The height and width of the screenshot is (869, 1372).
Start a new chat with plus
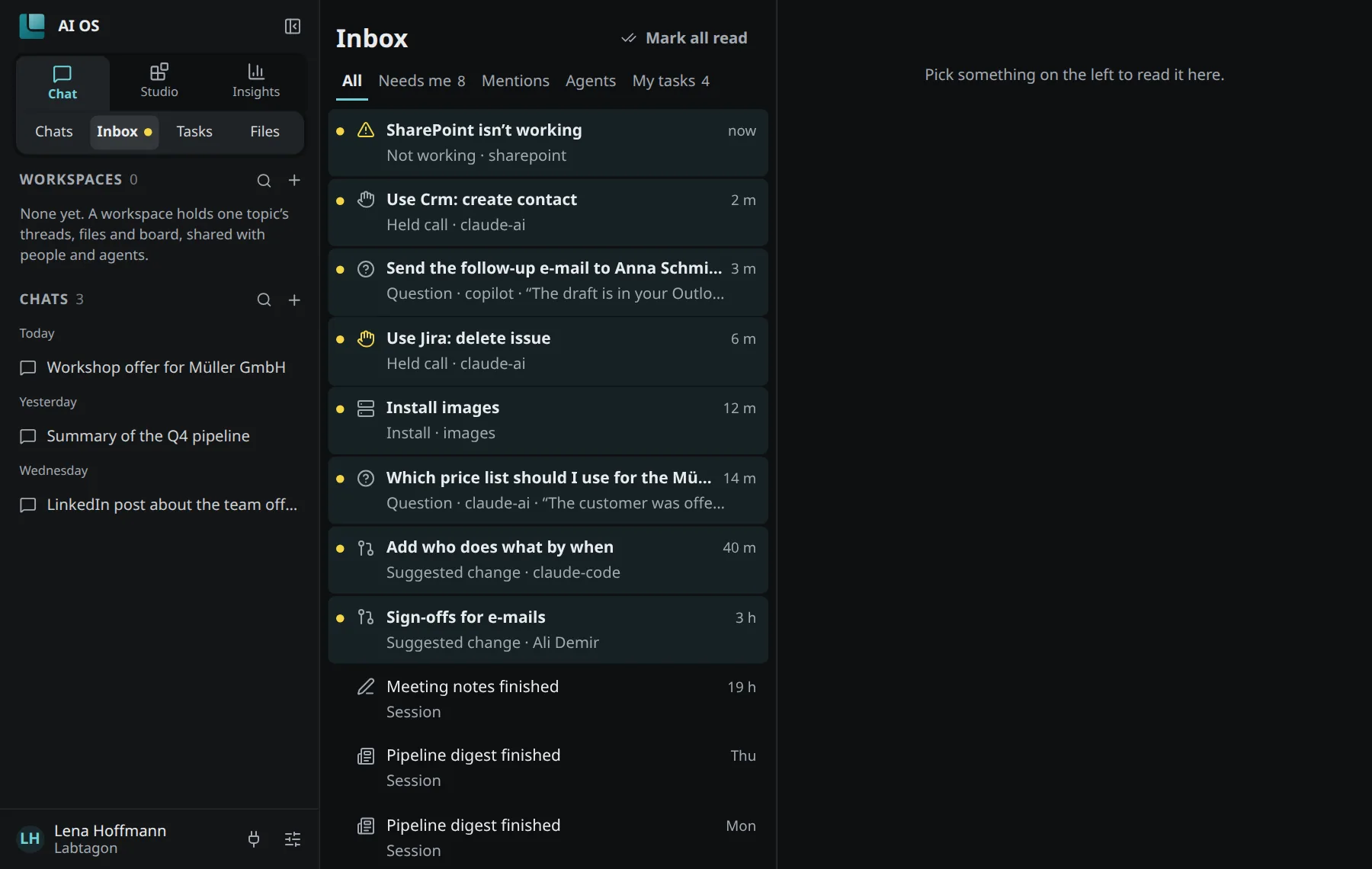coord(294,300)
